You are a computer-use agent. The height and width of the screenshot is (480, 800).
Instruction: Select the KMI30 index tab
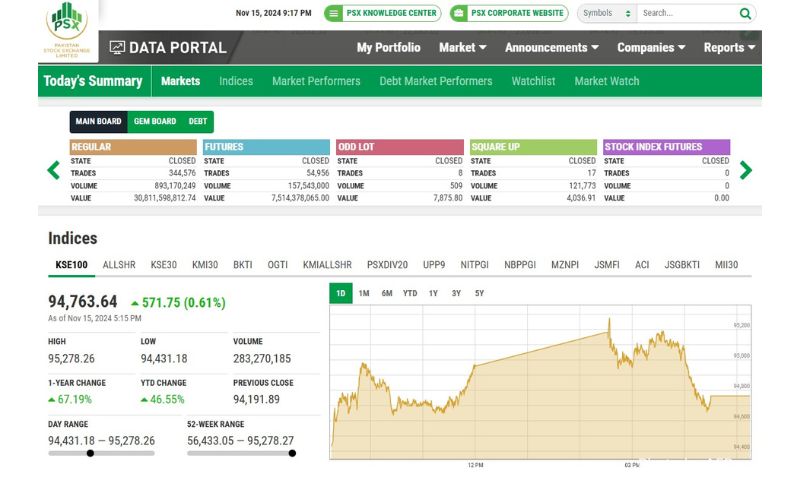(205, 265)
